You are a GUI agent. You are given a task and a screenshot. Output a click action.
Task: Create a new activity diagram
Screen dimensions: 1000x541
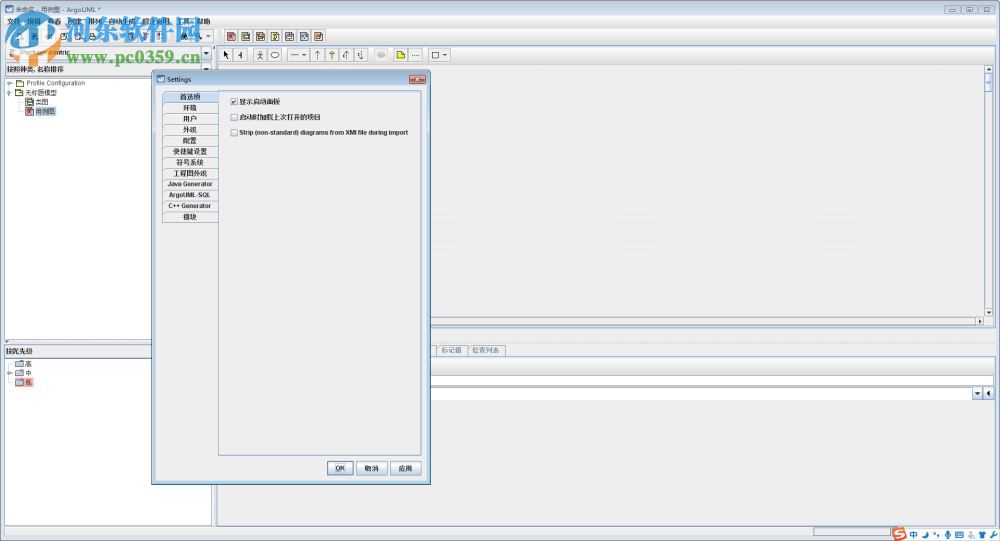(305, 36)
